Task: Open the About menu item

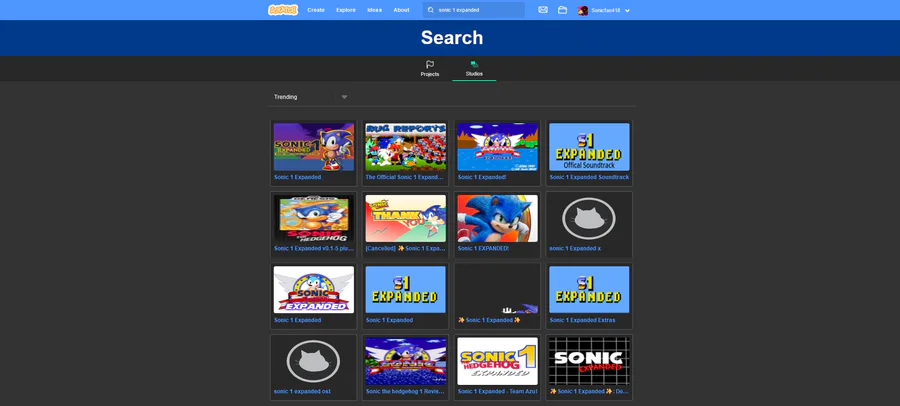Action: (401, 10)
